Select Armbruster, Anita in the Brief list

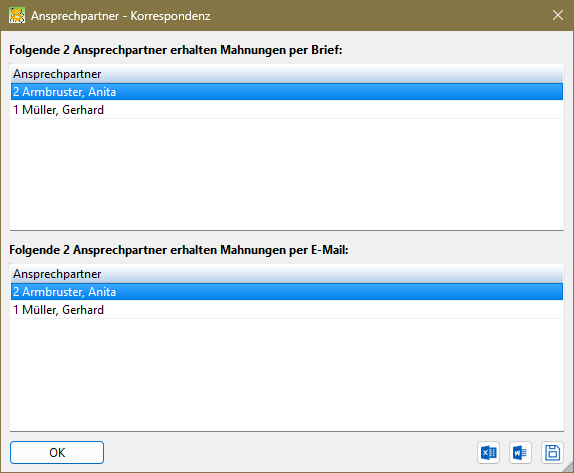(x=287, y=92)
